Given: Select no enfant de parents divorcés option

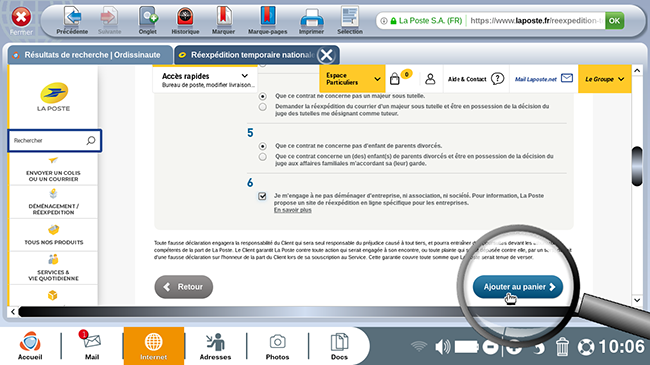Looking at the screenshot, I should [262, 146].
